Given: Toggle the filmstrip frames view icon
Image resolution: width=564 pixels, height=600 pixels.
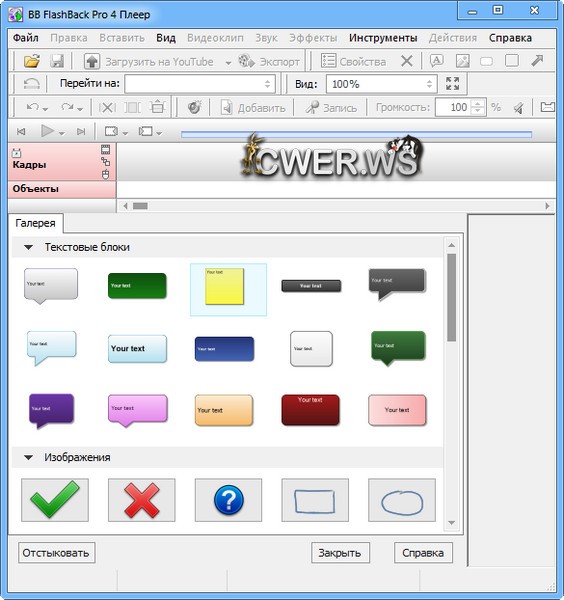Looking at the screenshot, I should pyautogui.click(x=106, y=149).
